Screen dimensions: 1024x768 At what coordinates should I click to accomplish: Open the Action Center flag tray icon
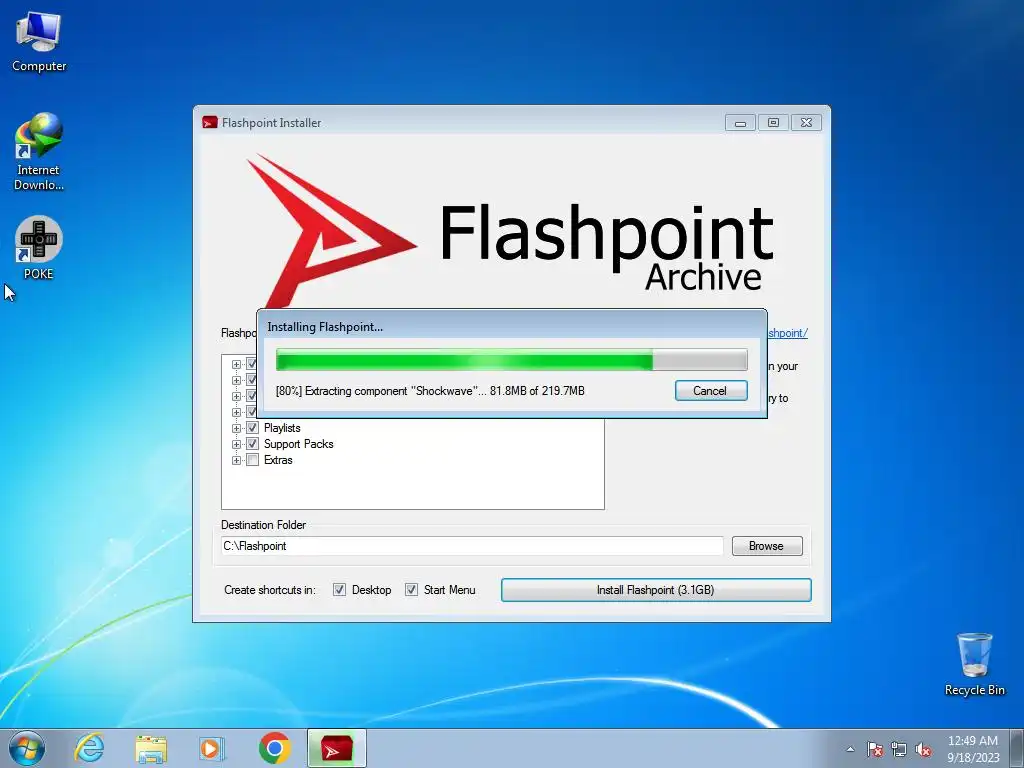[x=874, y=749]
